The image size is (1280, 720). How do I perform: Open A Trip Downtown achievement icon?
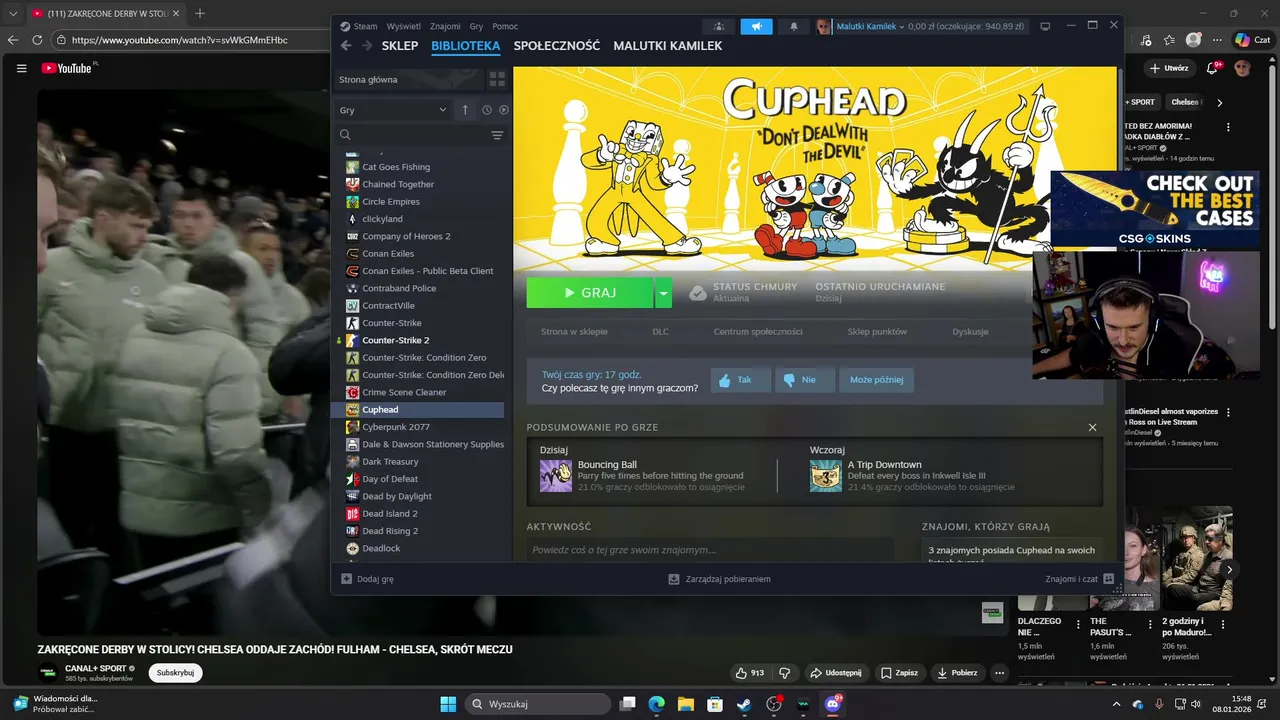point(826,476)
